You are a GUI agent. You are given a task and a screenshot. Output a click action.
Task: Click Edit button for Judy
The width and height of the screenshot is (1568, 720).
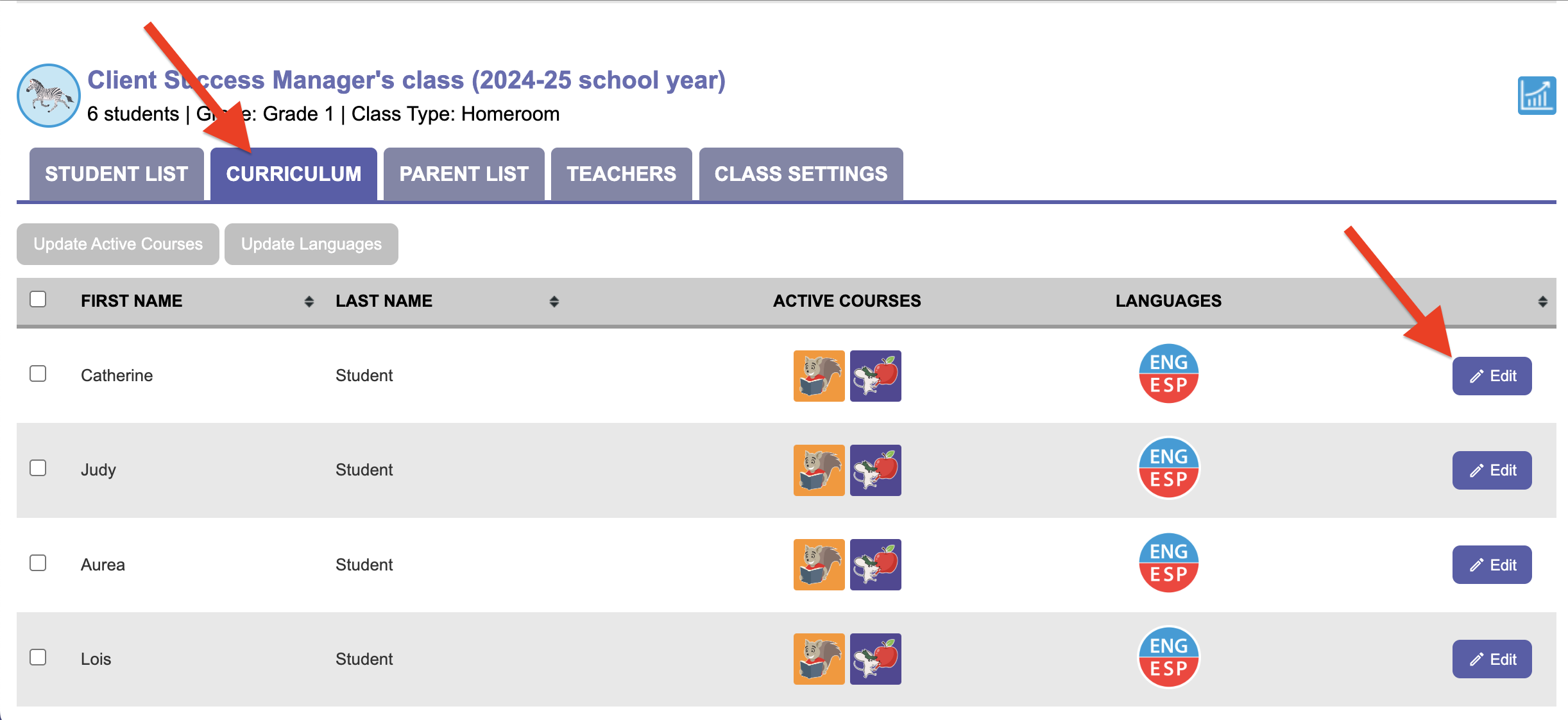(x=1492, y=470)
